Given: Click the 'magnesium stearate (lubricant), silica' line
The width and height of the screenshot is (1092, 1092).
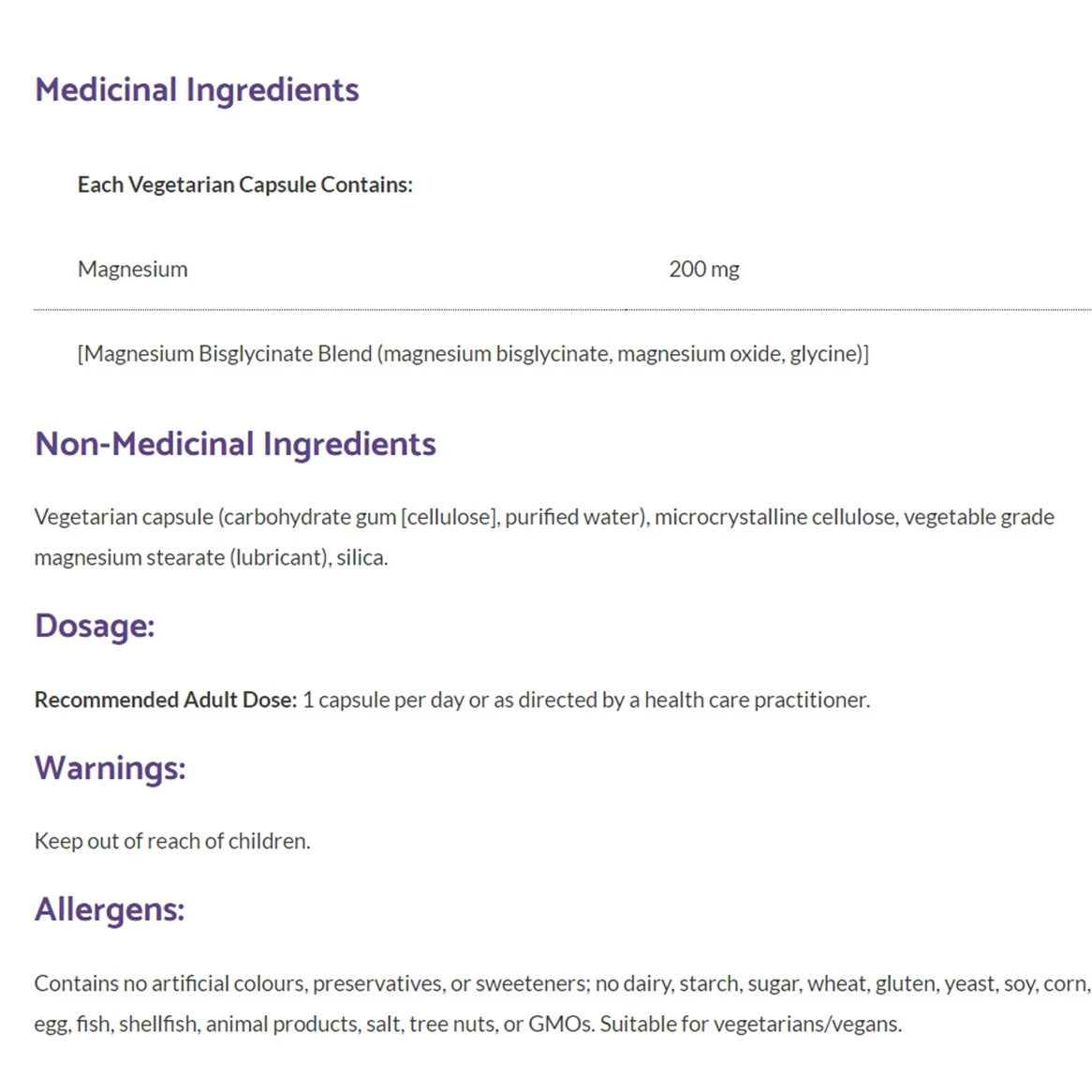Looking at the screenshot, I should point(211,558).
